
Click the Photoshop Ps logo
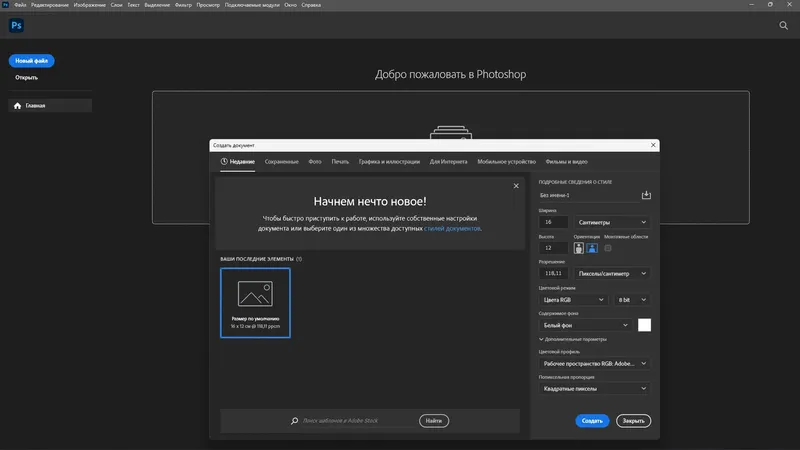16,26
